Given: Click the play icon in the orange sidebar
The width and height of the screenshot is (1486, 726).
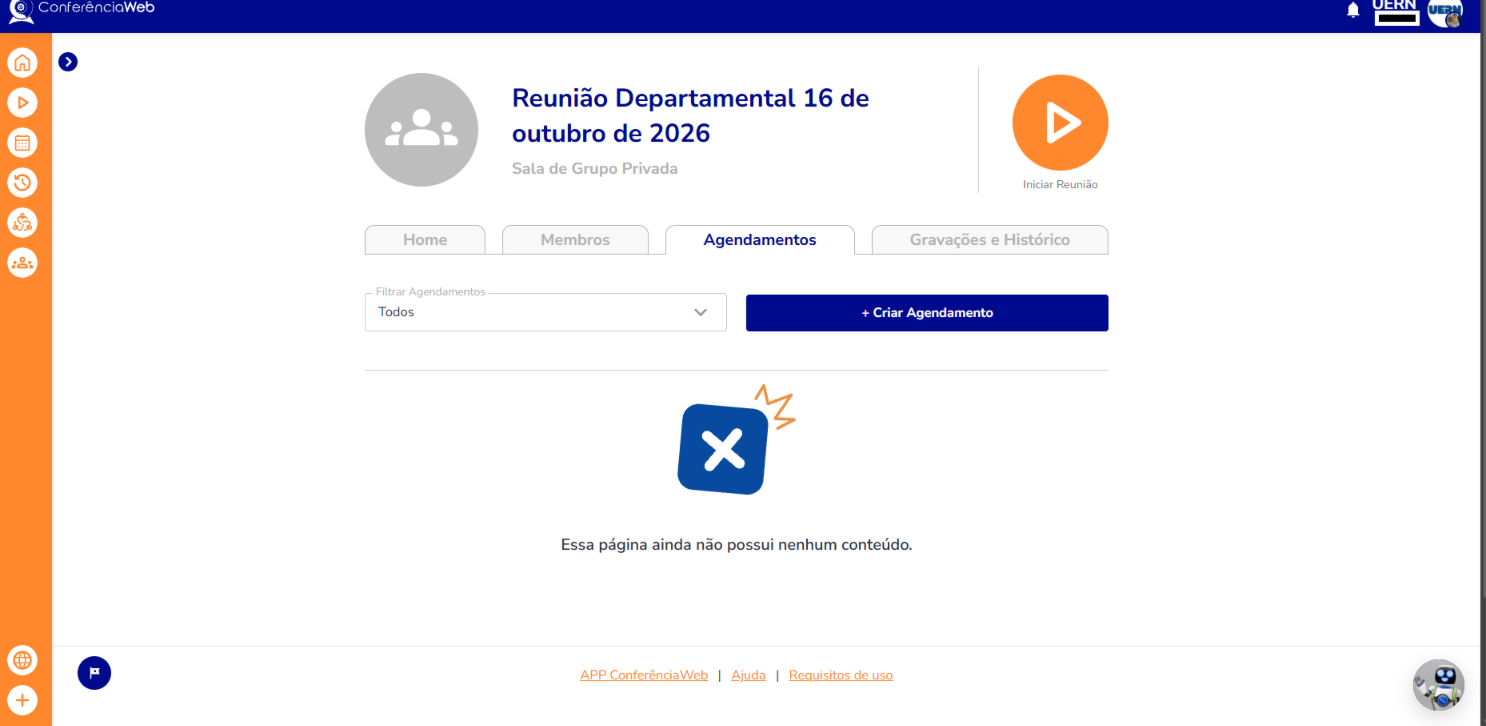Looking at the screenshot, I should click(x=22, y=103).
